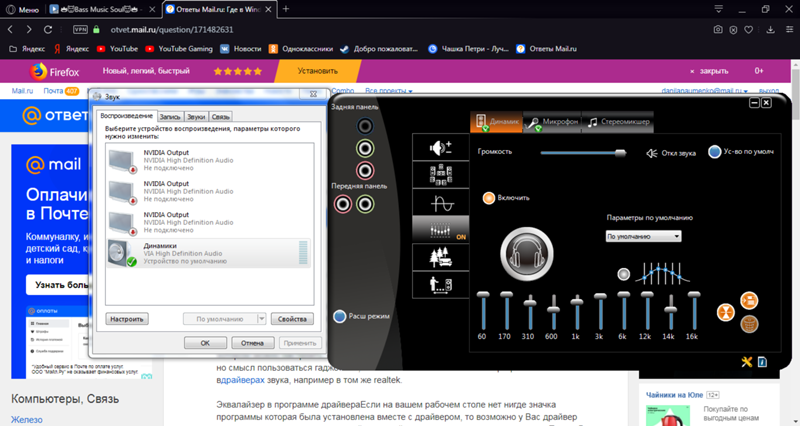Open volume control section in VIA panel

click(x=440, y=148)
